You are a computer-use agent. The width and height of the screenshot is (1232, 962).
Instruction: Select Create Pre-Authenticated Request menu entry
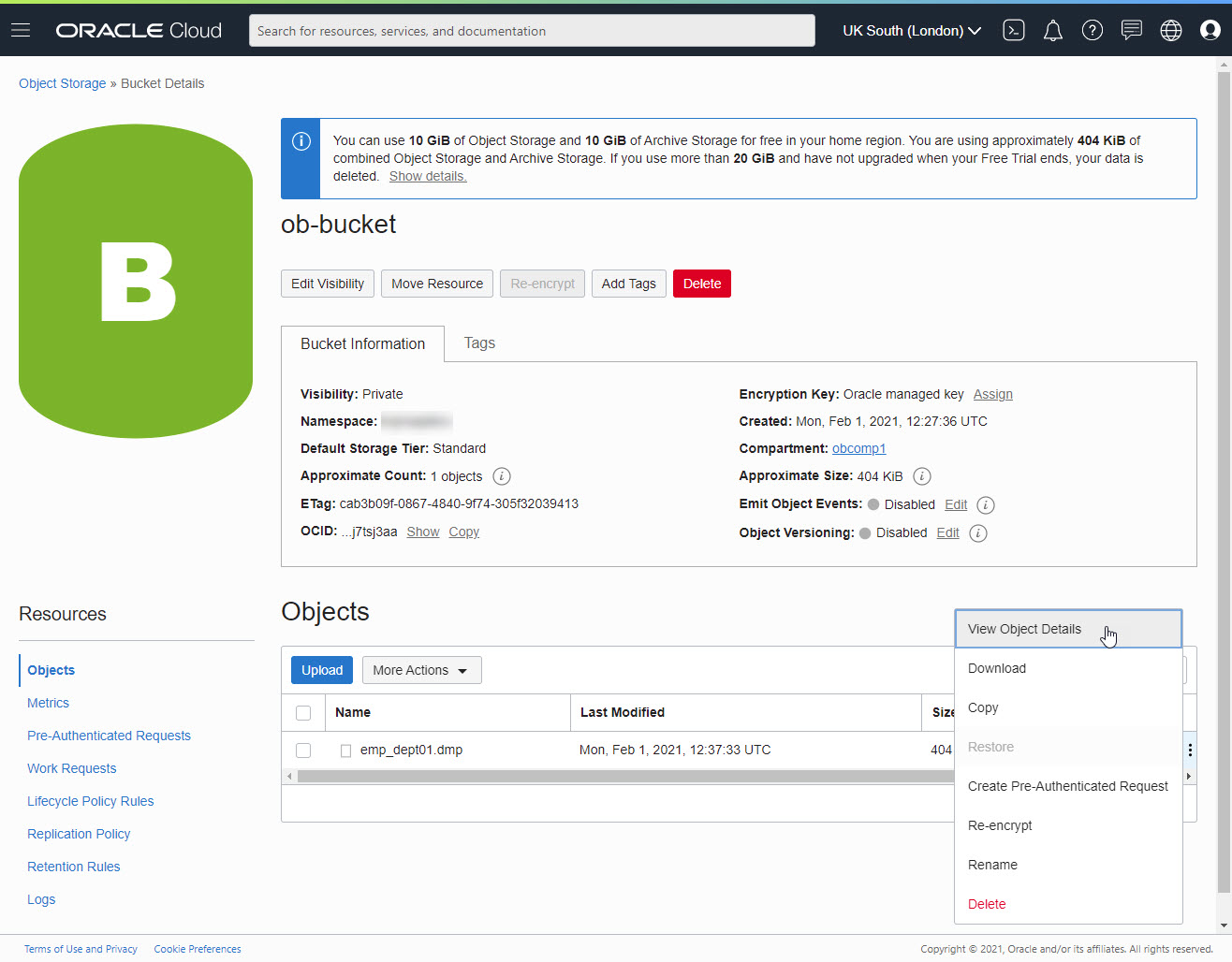tap(1068, 786)
